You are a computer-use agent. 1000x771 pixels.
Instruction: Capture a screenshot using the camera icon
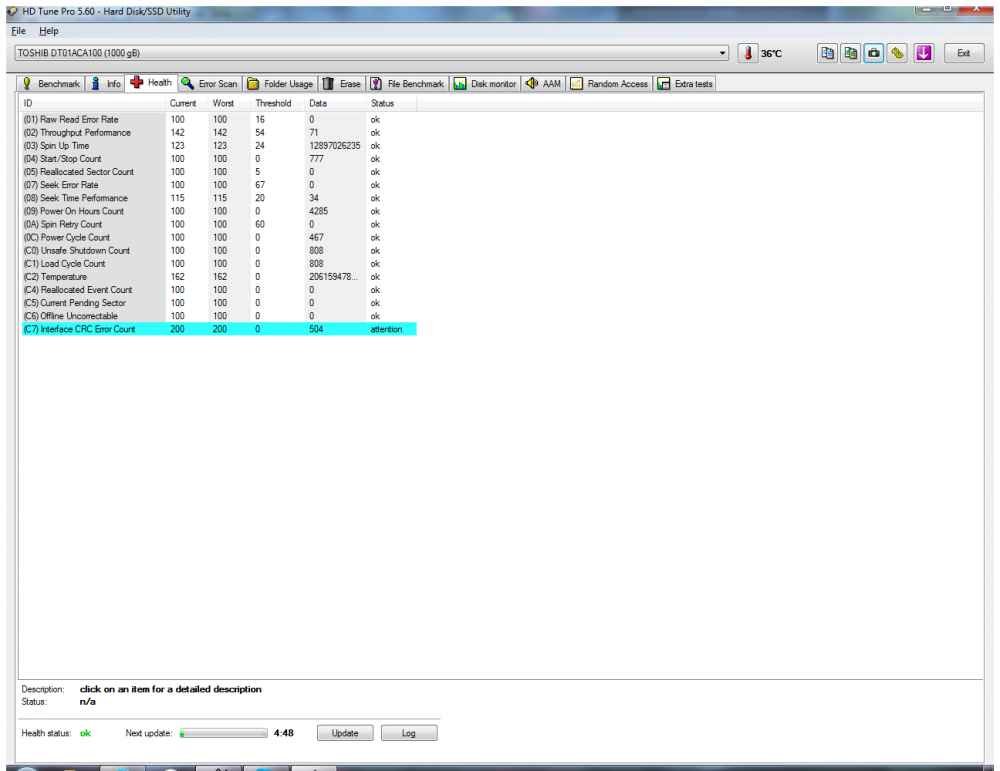[x=873, y=53]
